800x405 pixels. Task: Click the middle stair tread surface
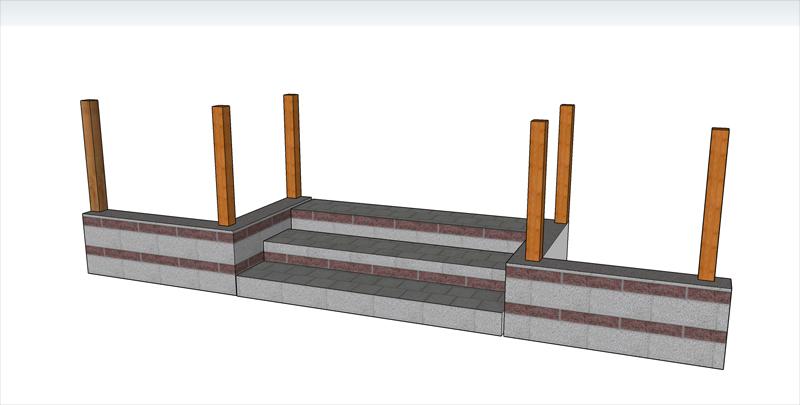390,245
